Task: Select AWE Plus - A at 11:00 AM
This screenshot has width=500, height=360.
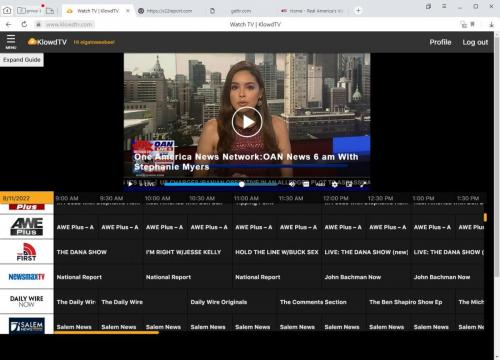Action: (x=255, y=227)
